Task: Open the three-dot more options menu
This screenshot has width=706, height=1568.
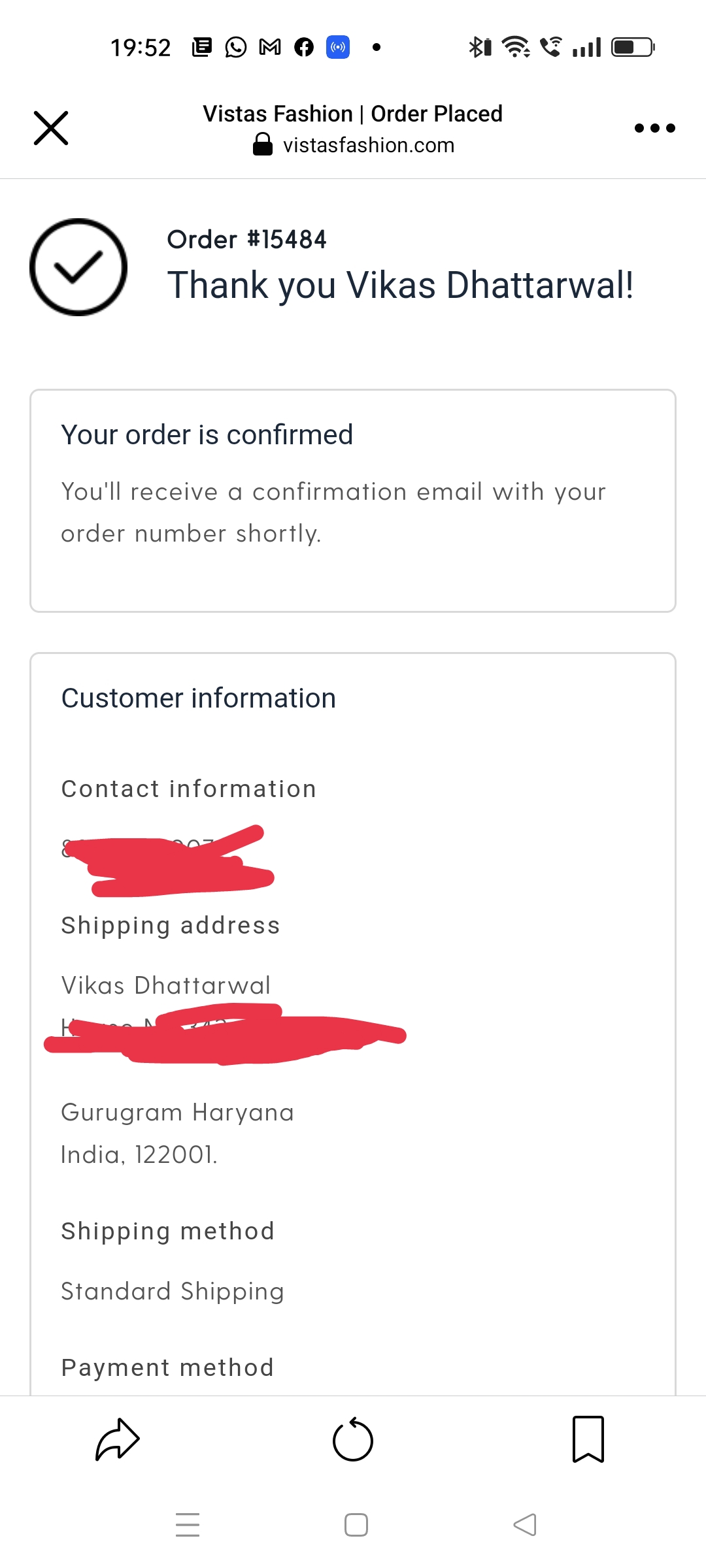Action: point(654,128)
